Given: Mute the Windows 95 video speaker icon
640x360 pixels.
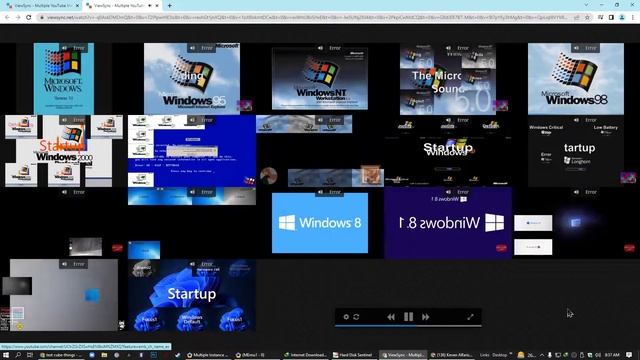Looking at the screenshot, I should click(193, 48).
